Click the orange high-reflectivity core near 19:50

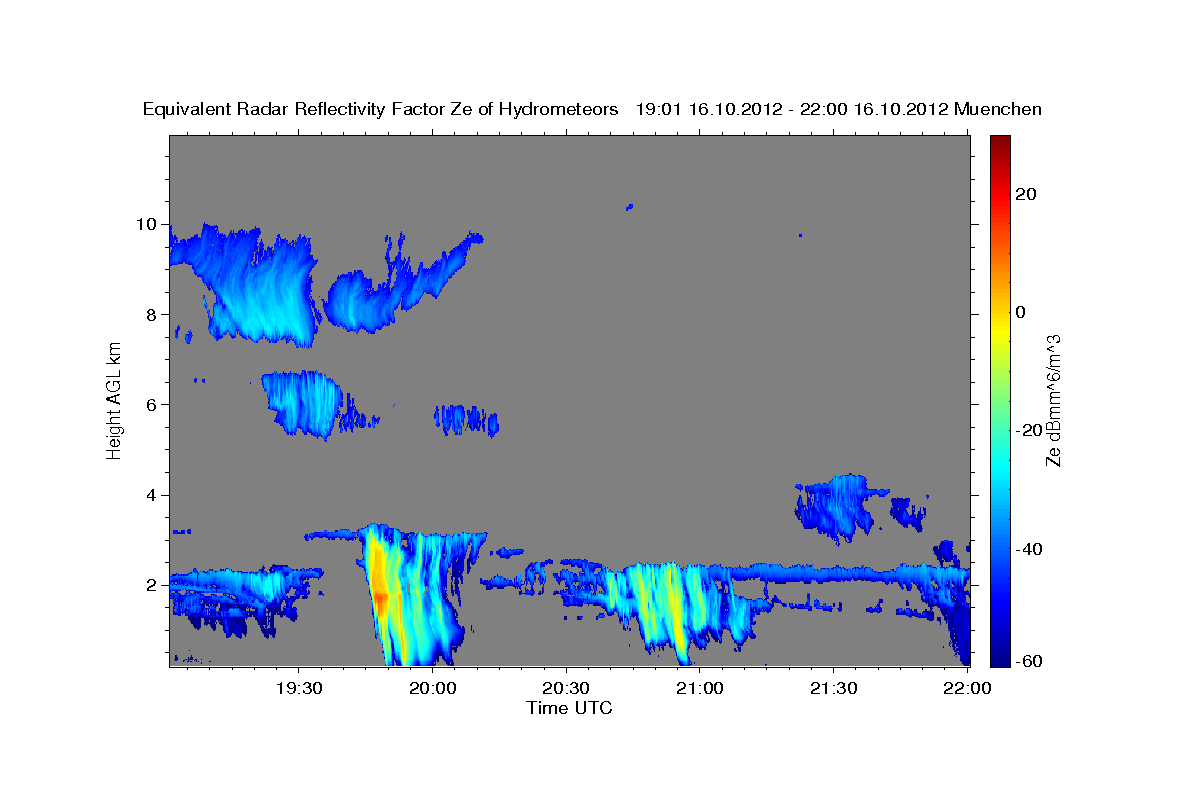380,596
